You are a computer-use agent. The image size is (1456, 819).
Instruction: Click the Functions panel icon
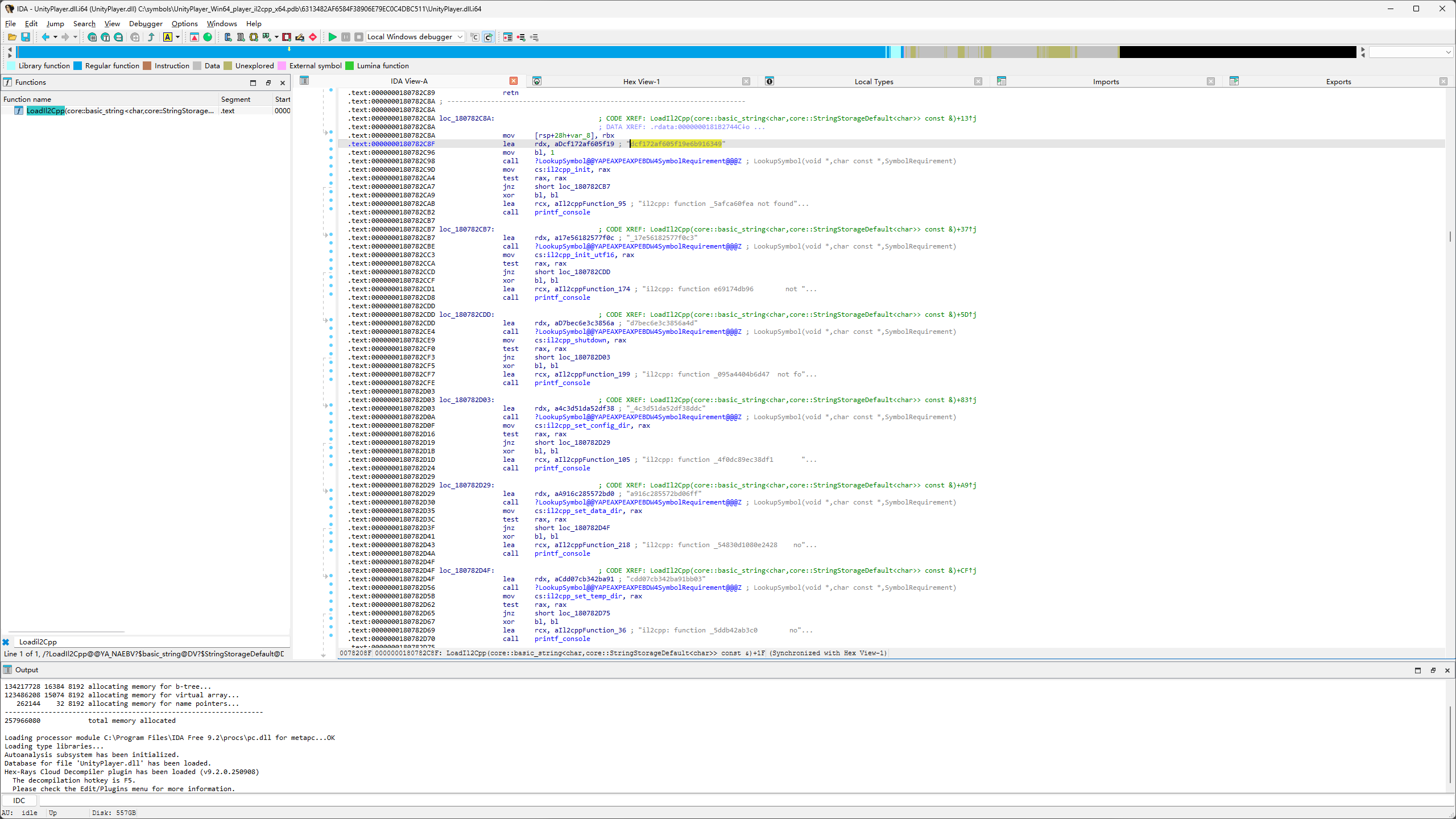(7, 82)
